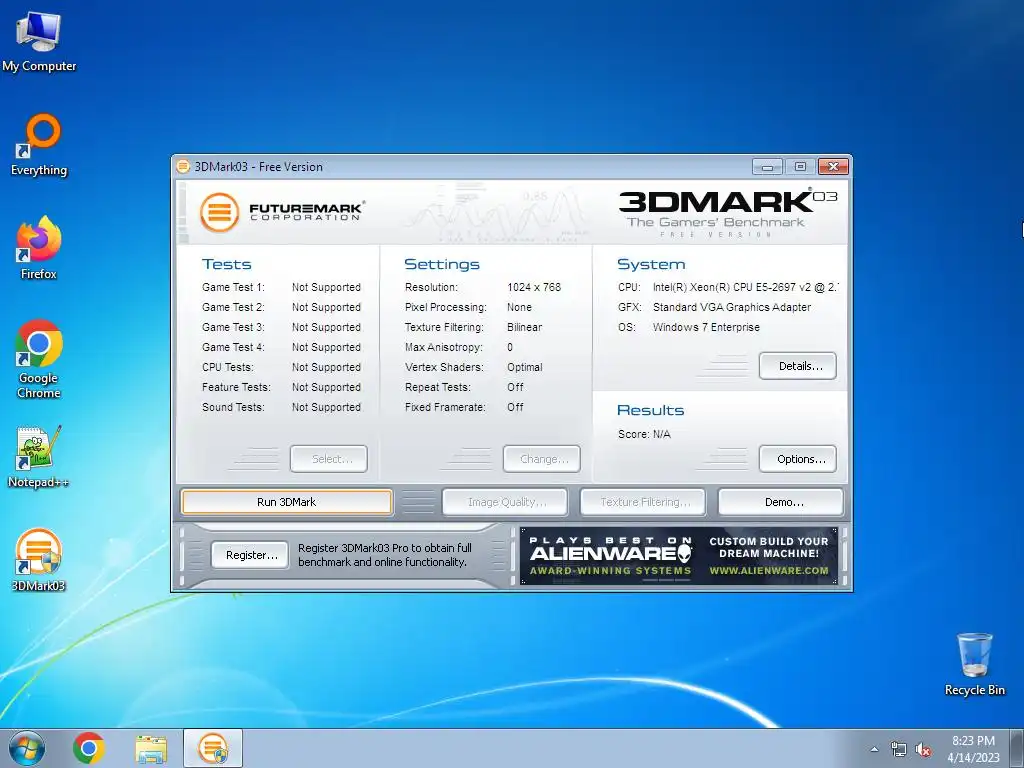The width and height of the screenshot is (1024, 768).
Task: Click the resolution value "1024 x 768"
Action: [534, 287]
